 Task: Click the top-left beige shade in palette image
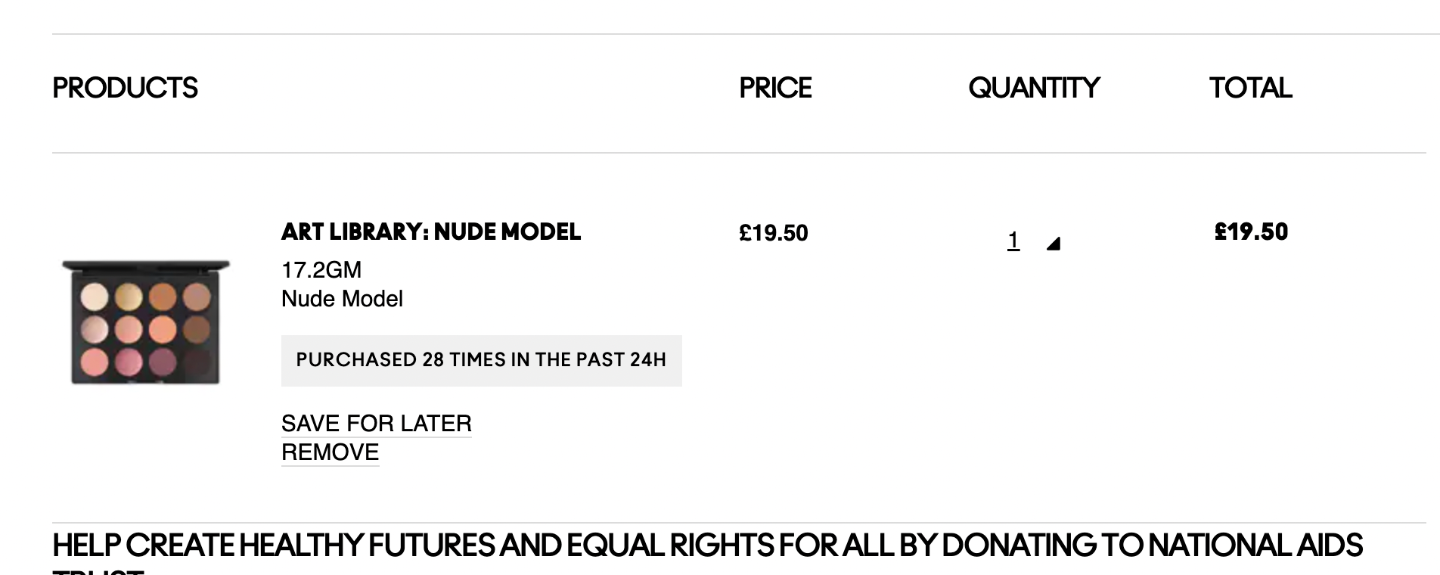[94, 297]
